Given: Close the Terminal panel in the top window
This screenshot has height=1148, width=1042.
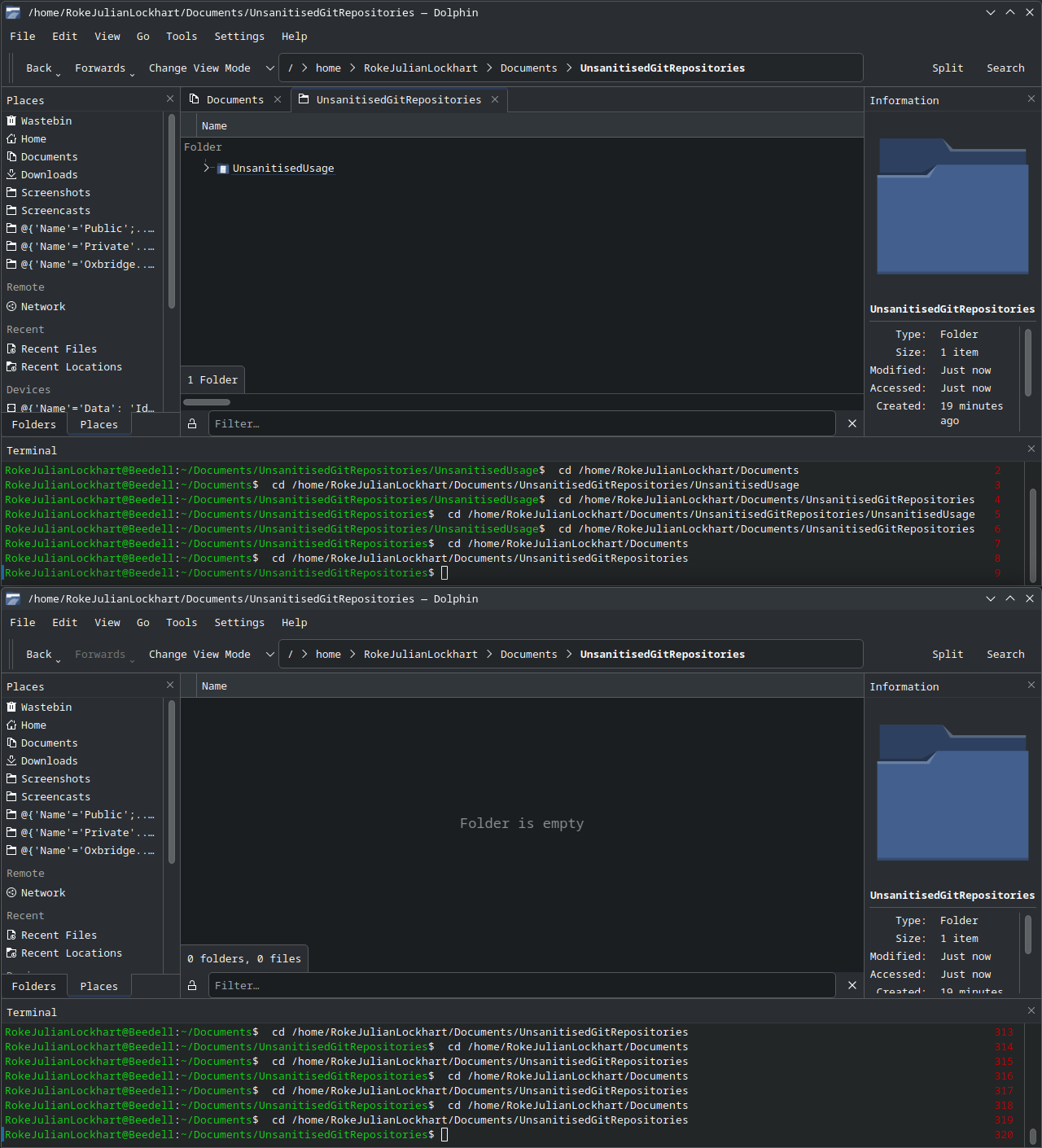Looking at the screenshot, I should (1031, 449).
